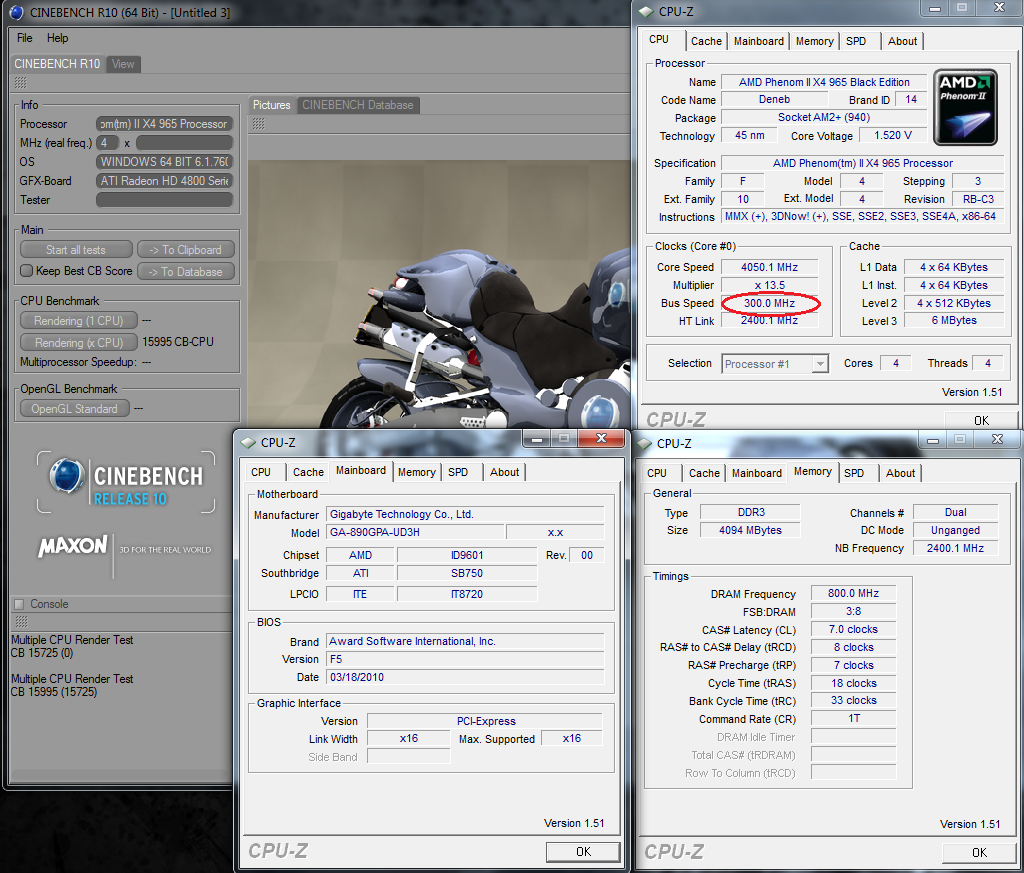Click the empty Tester name field

pyautogui.click(x=164, y=200)
